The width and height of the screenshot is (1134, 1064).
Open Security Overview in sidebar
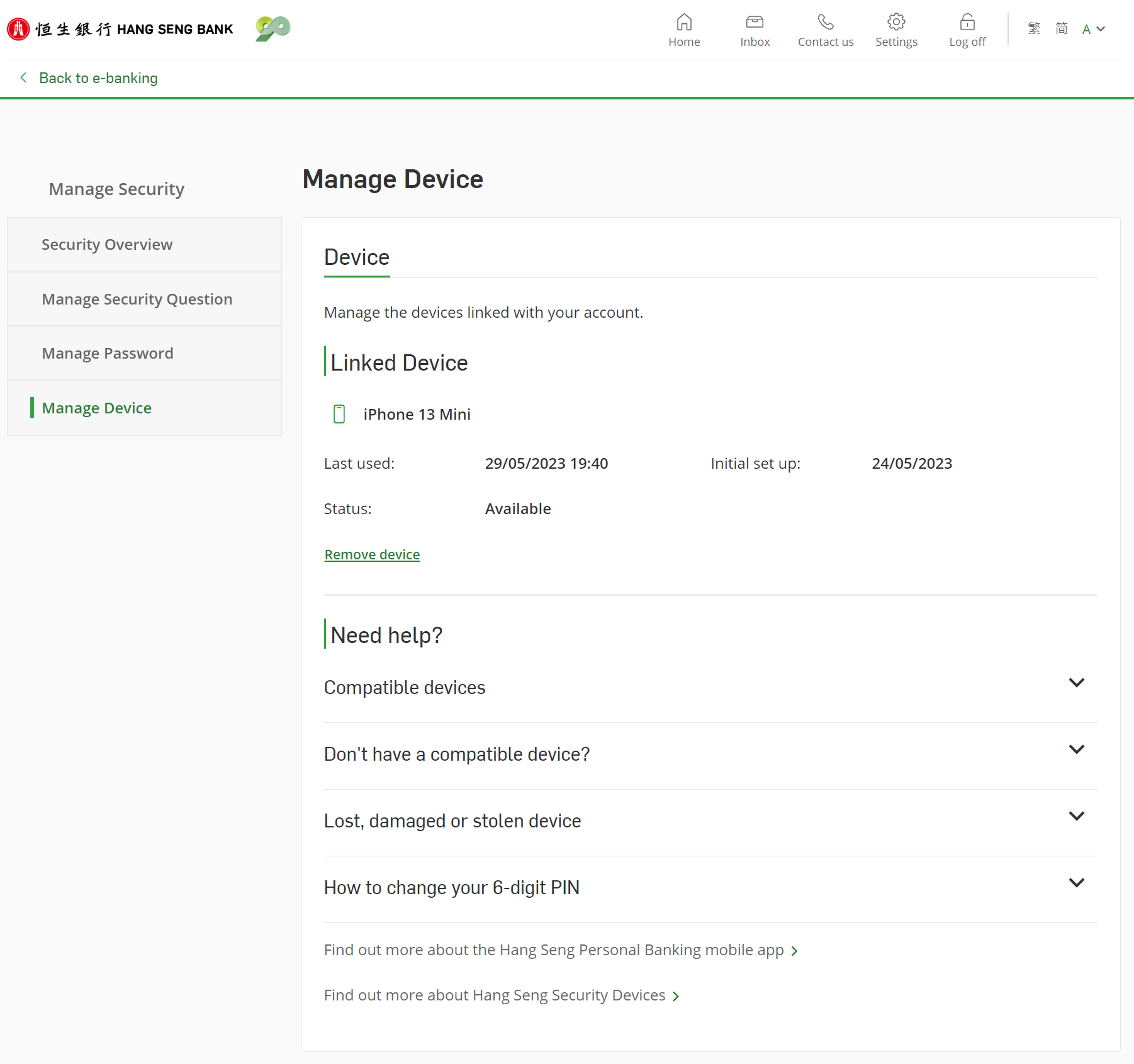coord(107,245)
